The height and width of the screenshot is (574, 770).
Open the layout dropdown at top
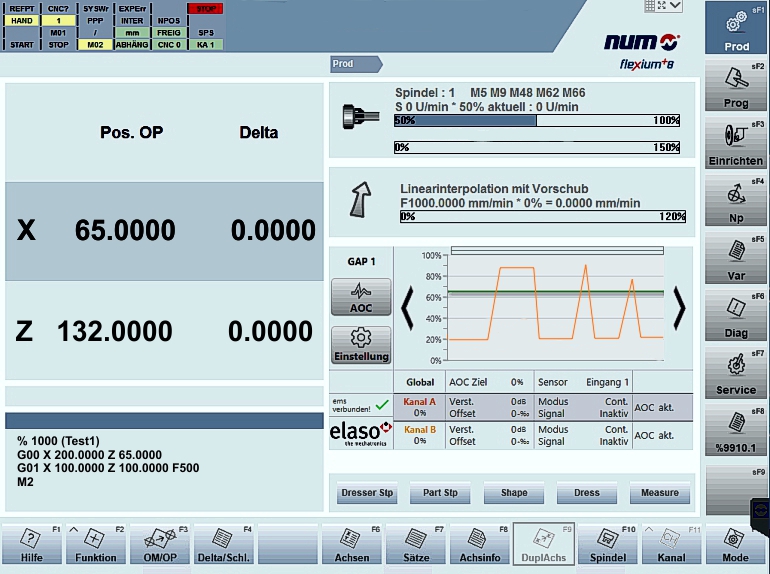(x=664, y=6)
